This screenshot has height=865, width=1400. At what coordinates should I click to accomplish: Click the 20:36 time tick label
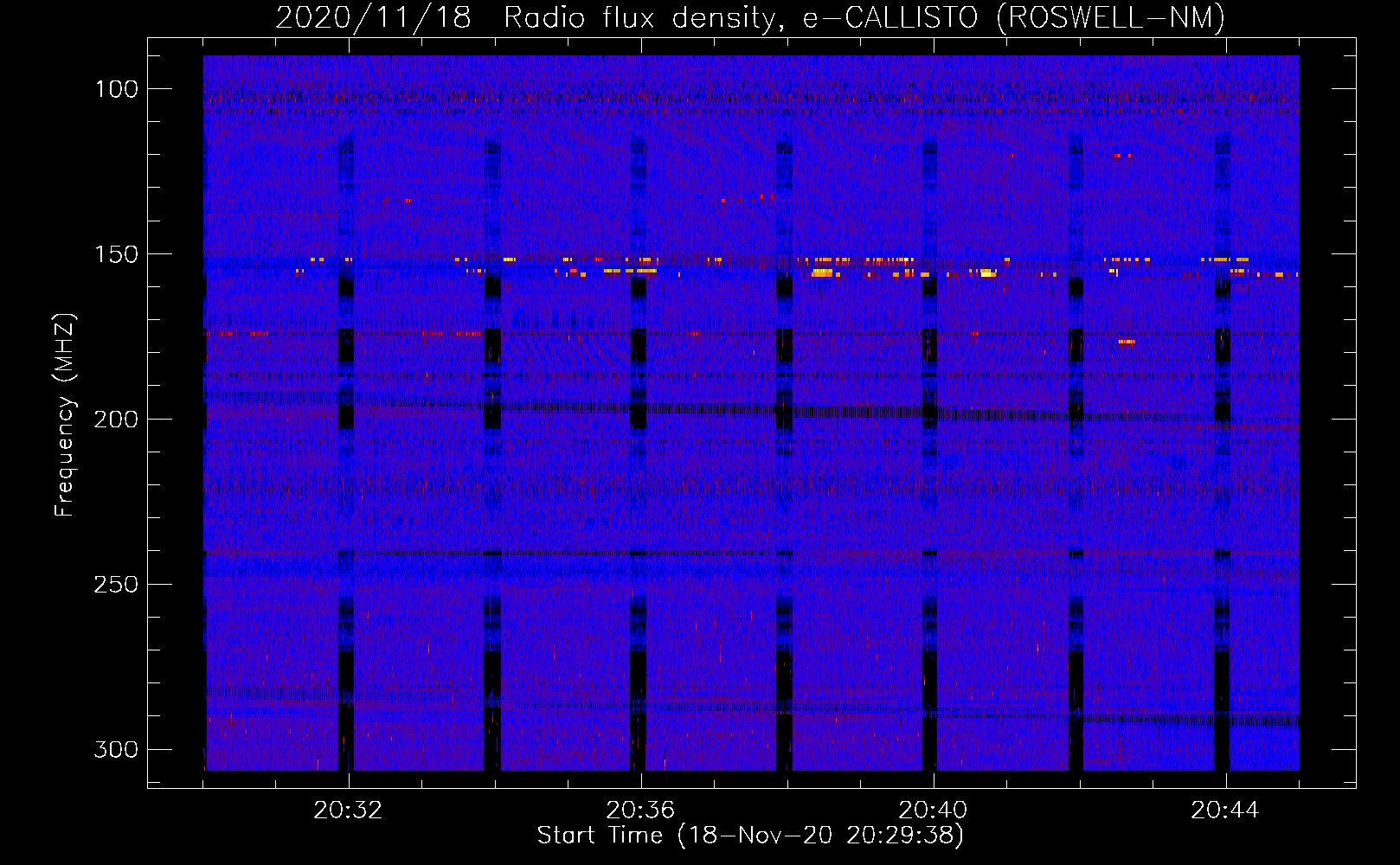(x=640, y=811)
